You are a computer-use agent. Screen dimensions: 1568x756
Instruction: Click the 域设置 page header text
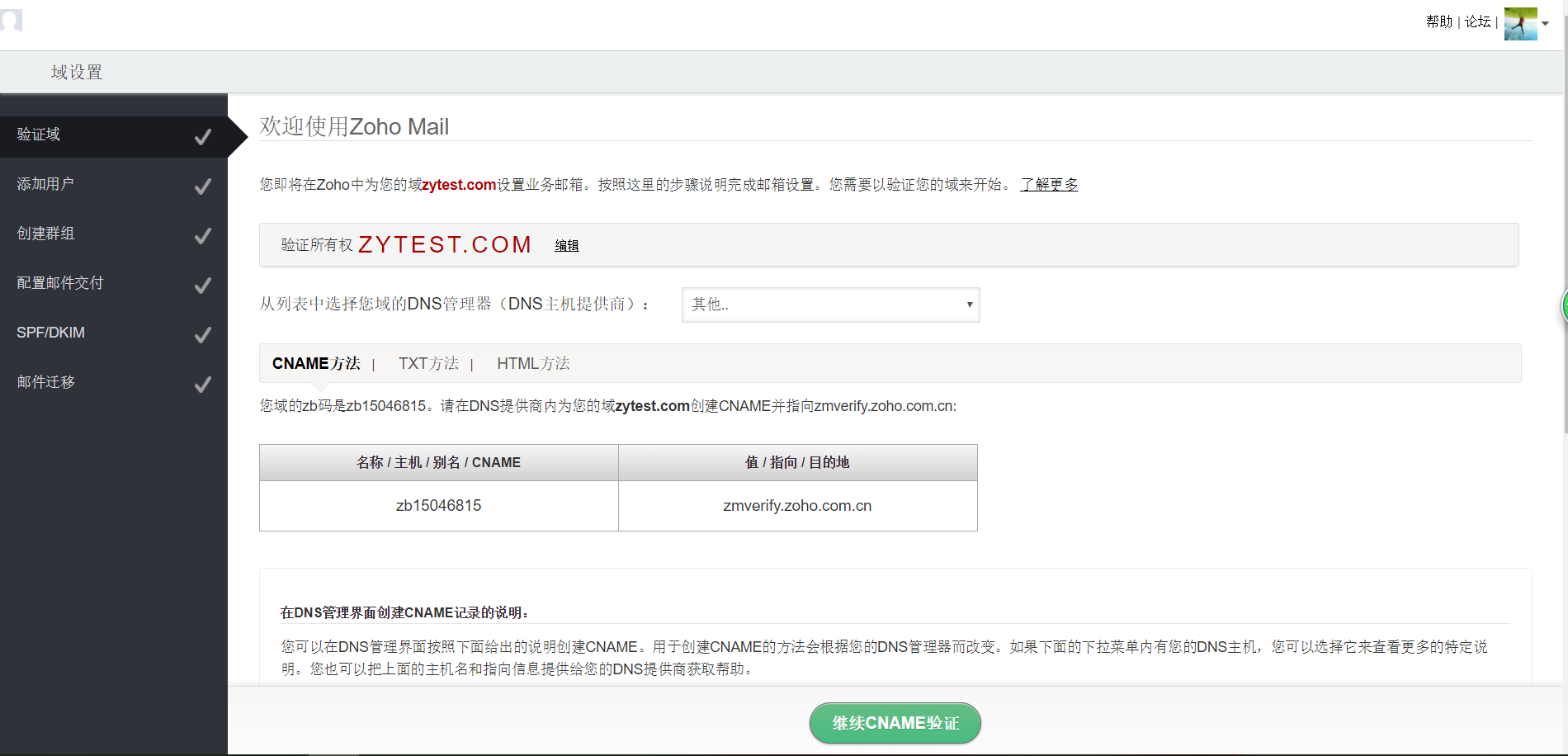pyautogui.click(x=77, y=73)
